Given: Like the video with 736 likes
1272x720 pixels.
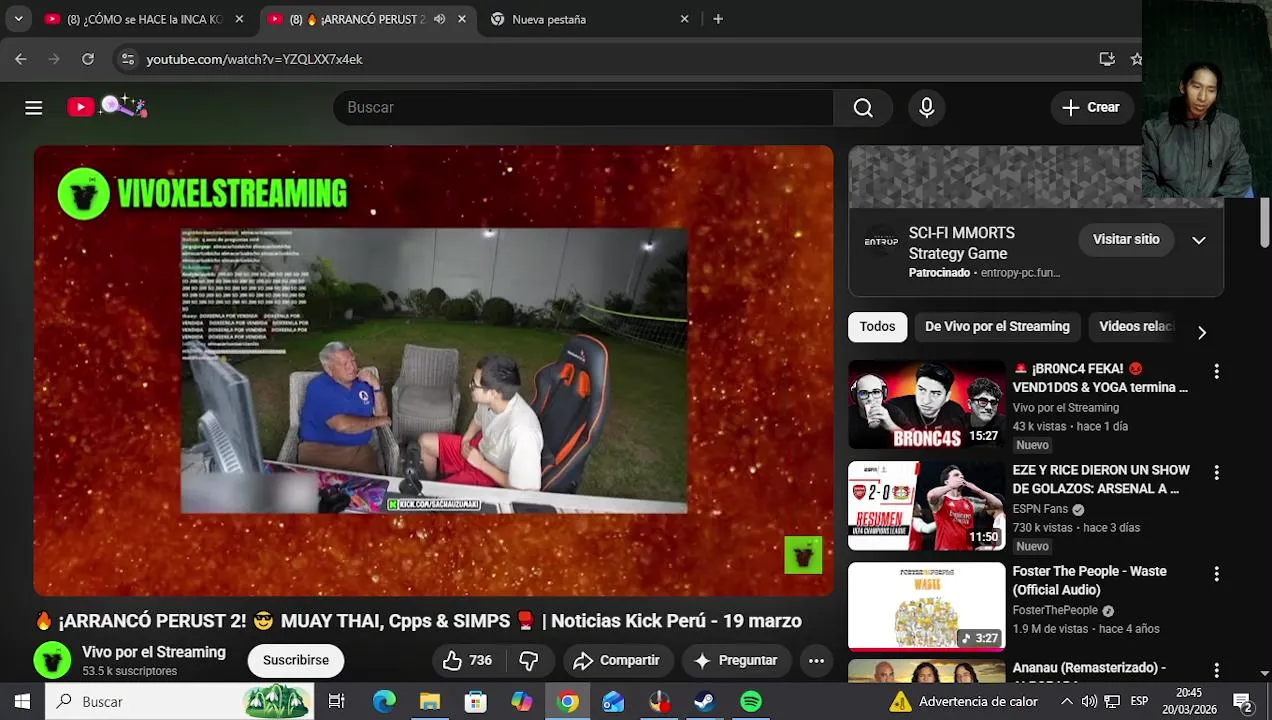Looking at the screenshot, I should pyautogui.click(x=467, y=660).
